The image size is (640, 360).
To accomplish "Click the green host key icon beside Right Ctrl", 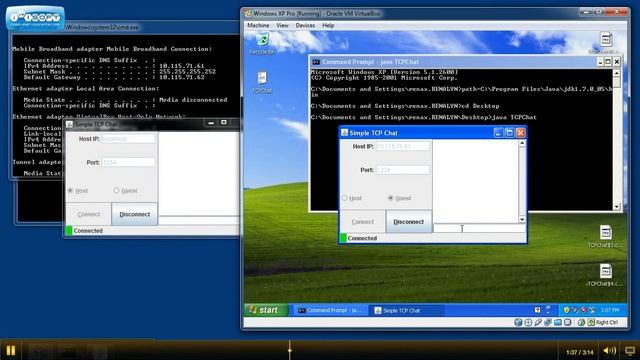I will [x=591, y=322].
